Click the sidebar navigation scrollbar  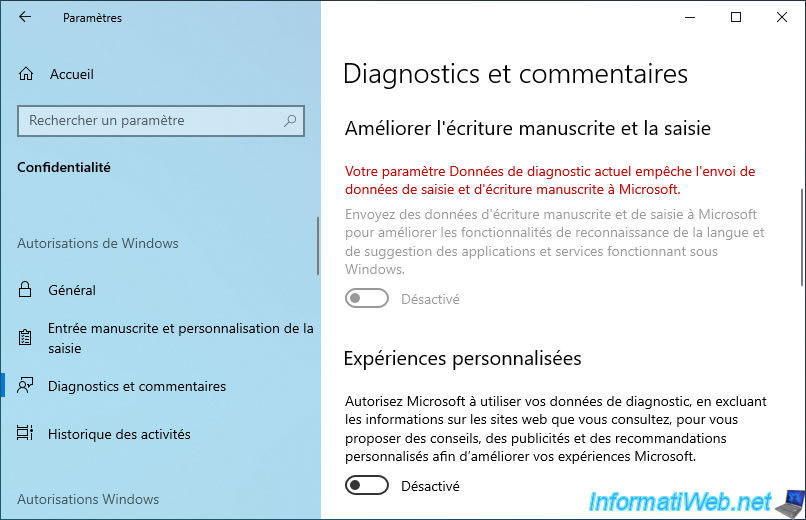tap(318, 246)
